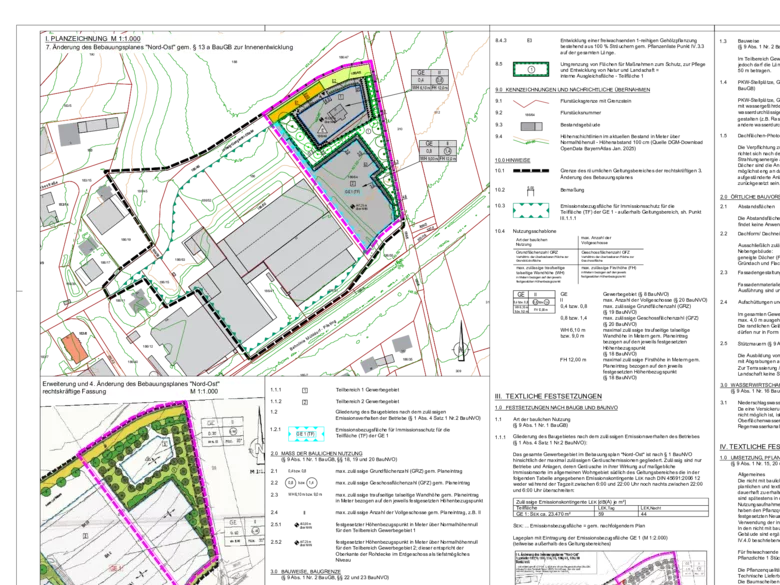The height and width of the screenshot is (585, 780).
Task: Click the sample GE template box below the Nutzungsschablone
Action: [534, 301]
